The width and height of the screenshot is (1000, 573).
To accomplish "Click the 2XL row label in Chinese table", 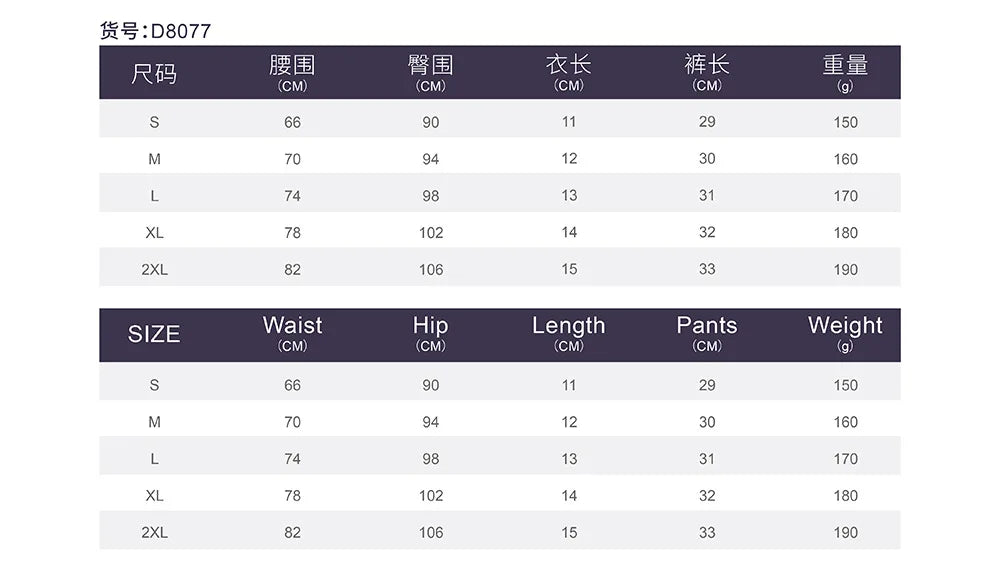I will click(x=154, y=270).
